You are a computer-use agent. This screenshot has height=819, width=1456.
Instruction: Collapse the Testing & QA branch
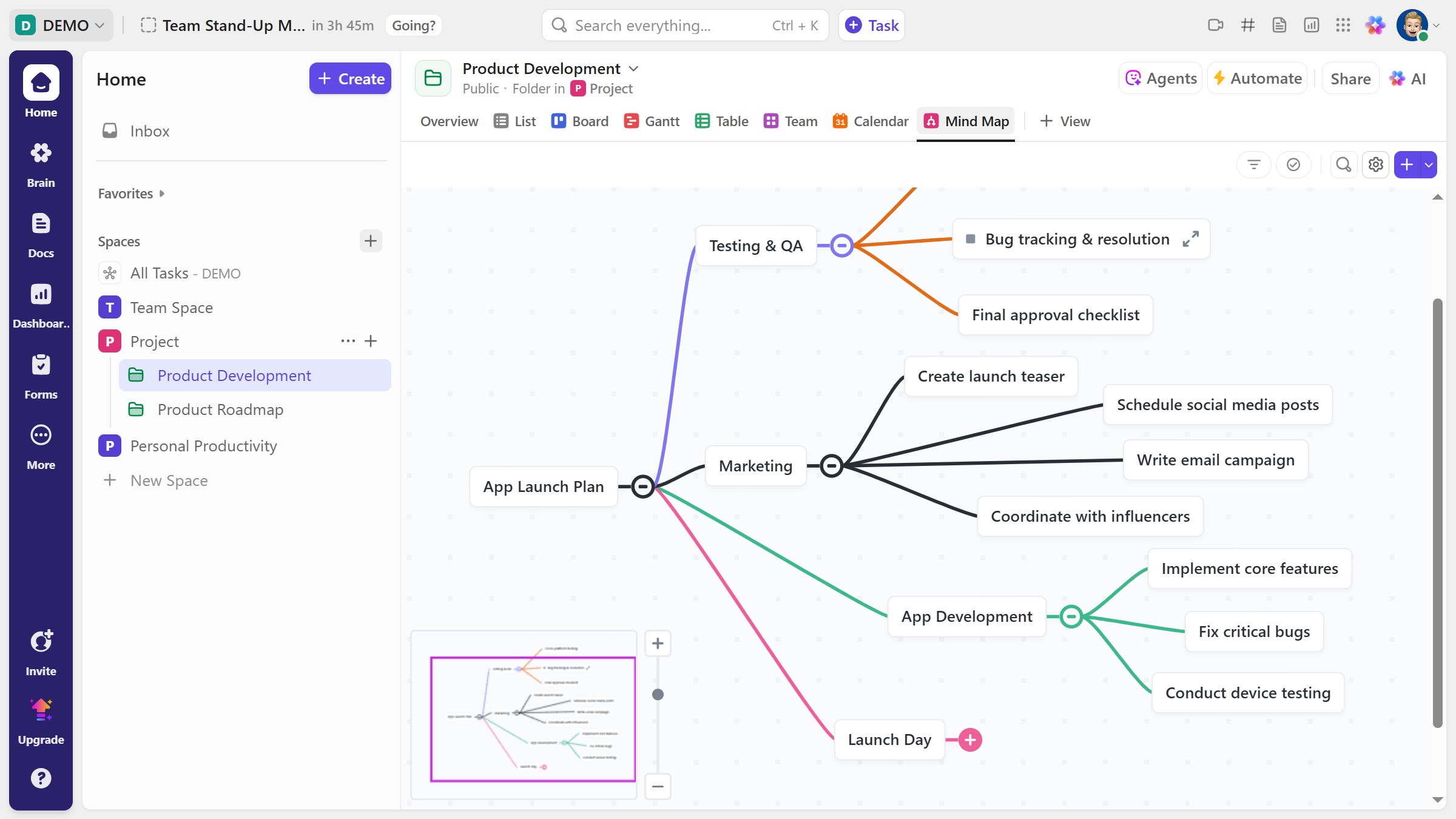click(841, 246)
